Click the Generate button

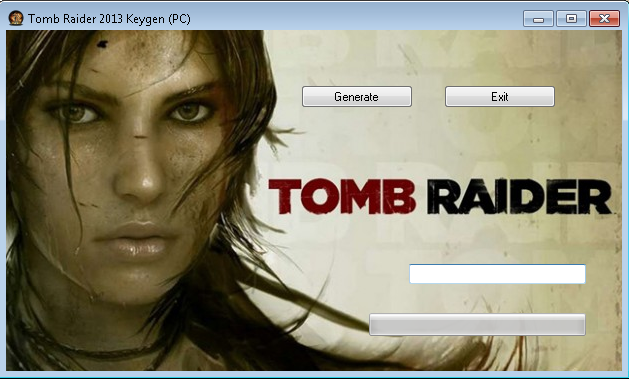(357, 97)
